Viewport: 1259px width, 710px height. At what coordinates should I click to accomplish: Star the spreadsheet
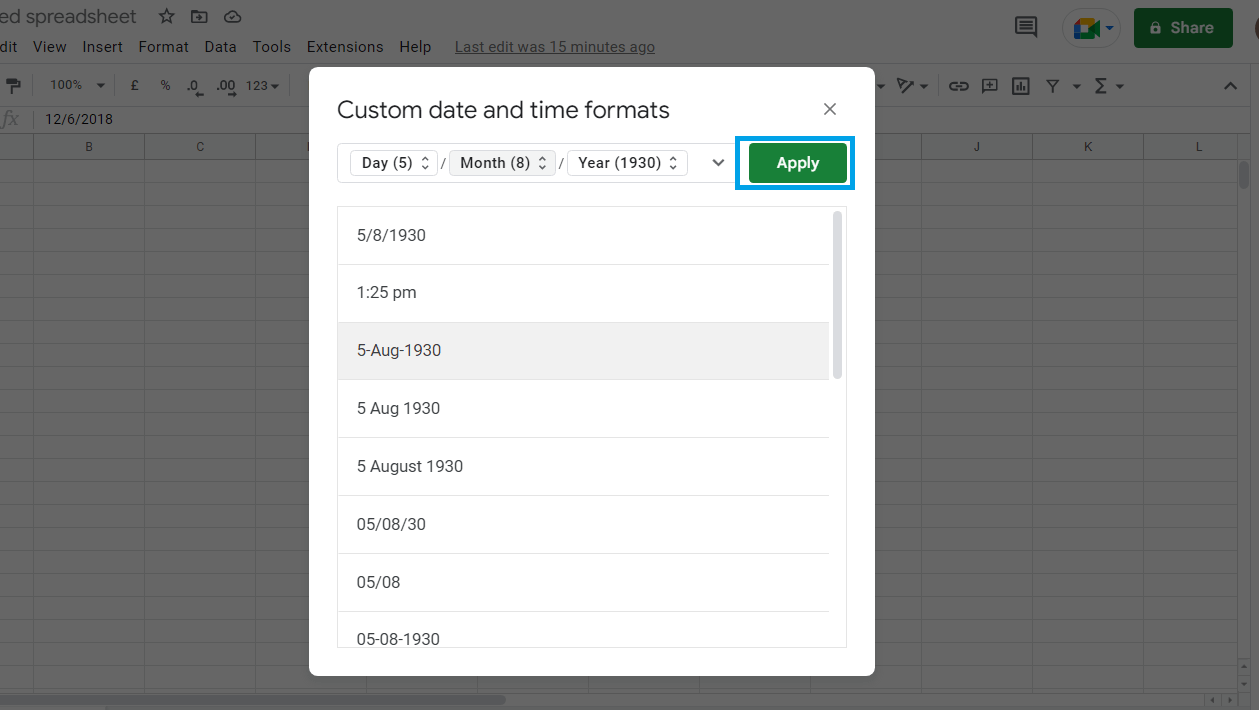coord(165,16)
